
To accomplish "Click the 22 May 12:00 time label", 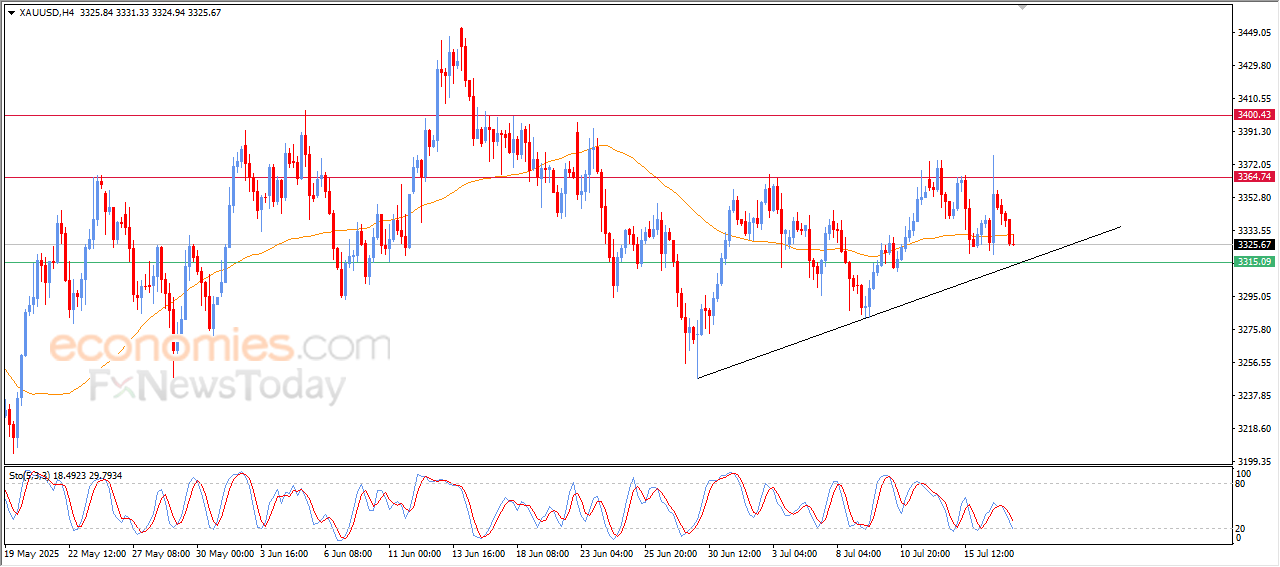I will [98, 553].
